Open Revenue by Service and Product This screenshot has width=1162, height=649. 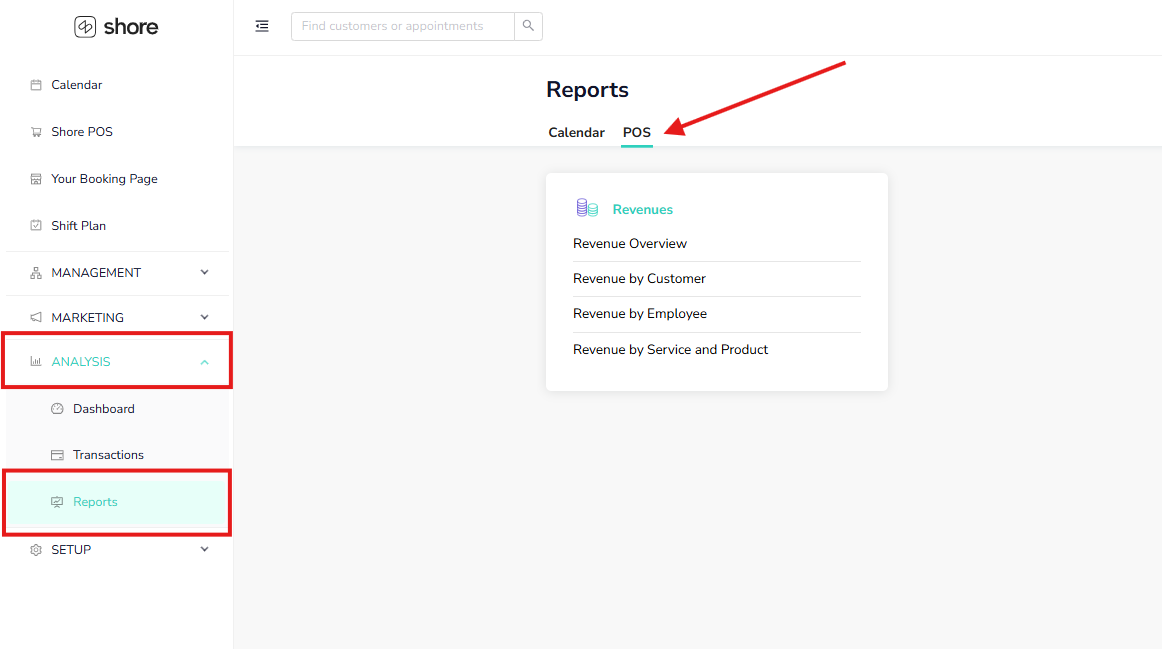click(x=670, y=350)
